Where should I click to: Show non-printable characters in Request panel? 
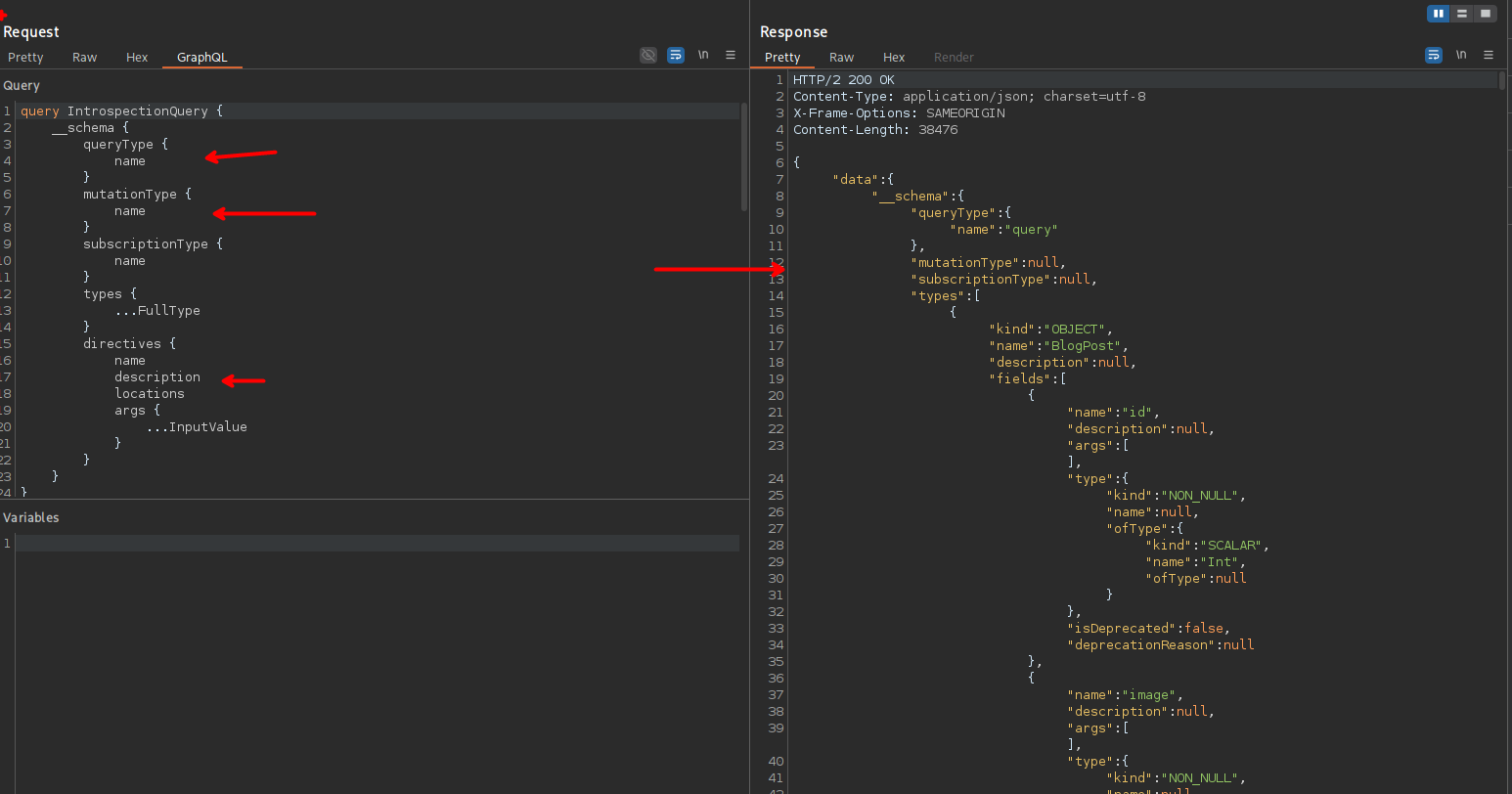click(x=703, y=56)
